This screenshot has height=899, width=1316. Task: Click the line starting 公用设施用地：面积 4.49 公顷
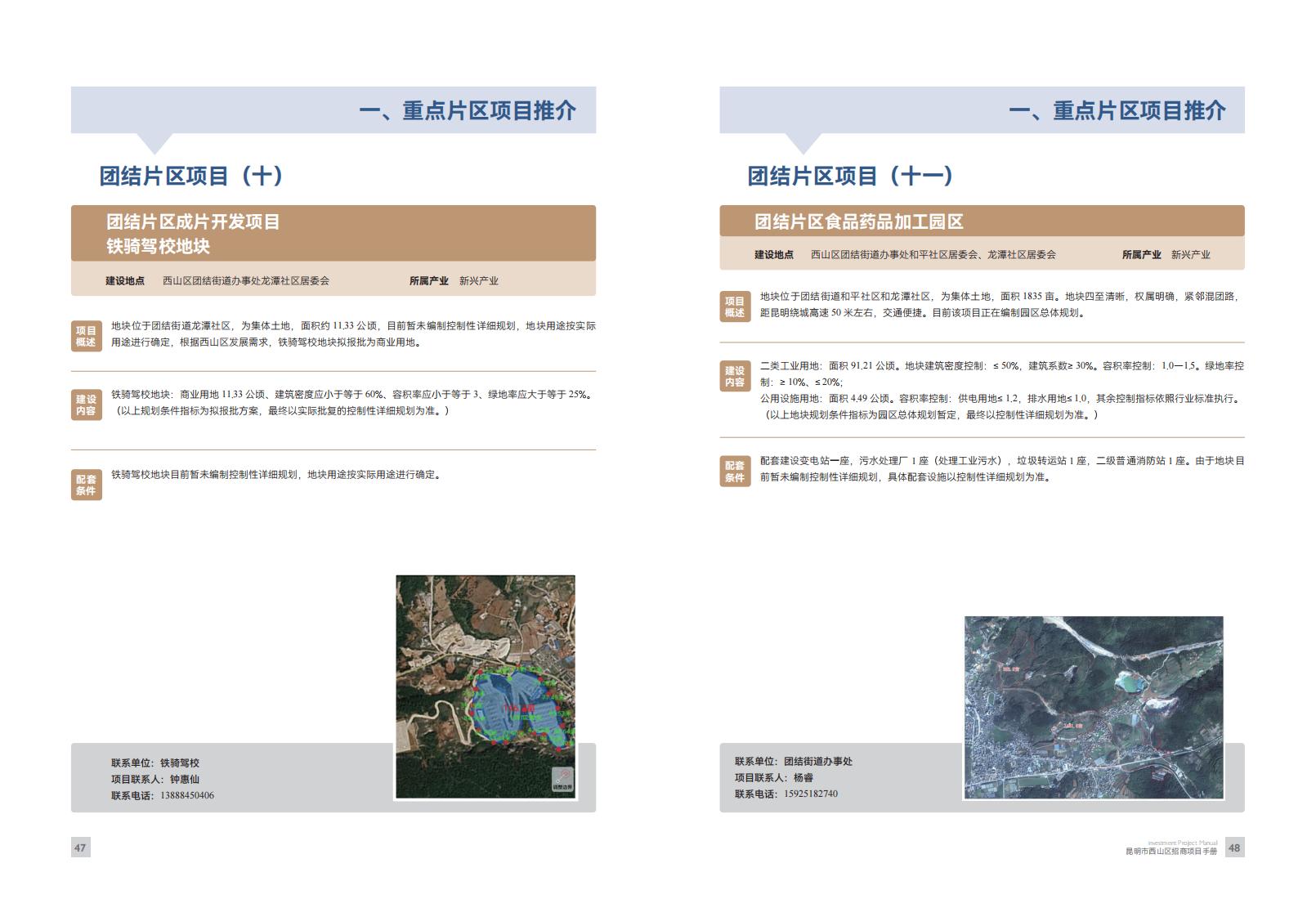tap(1002, 398)
